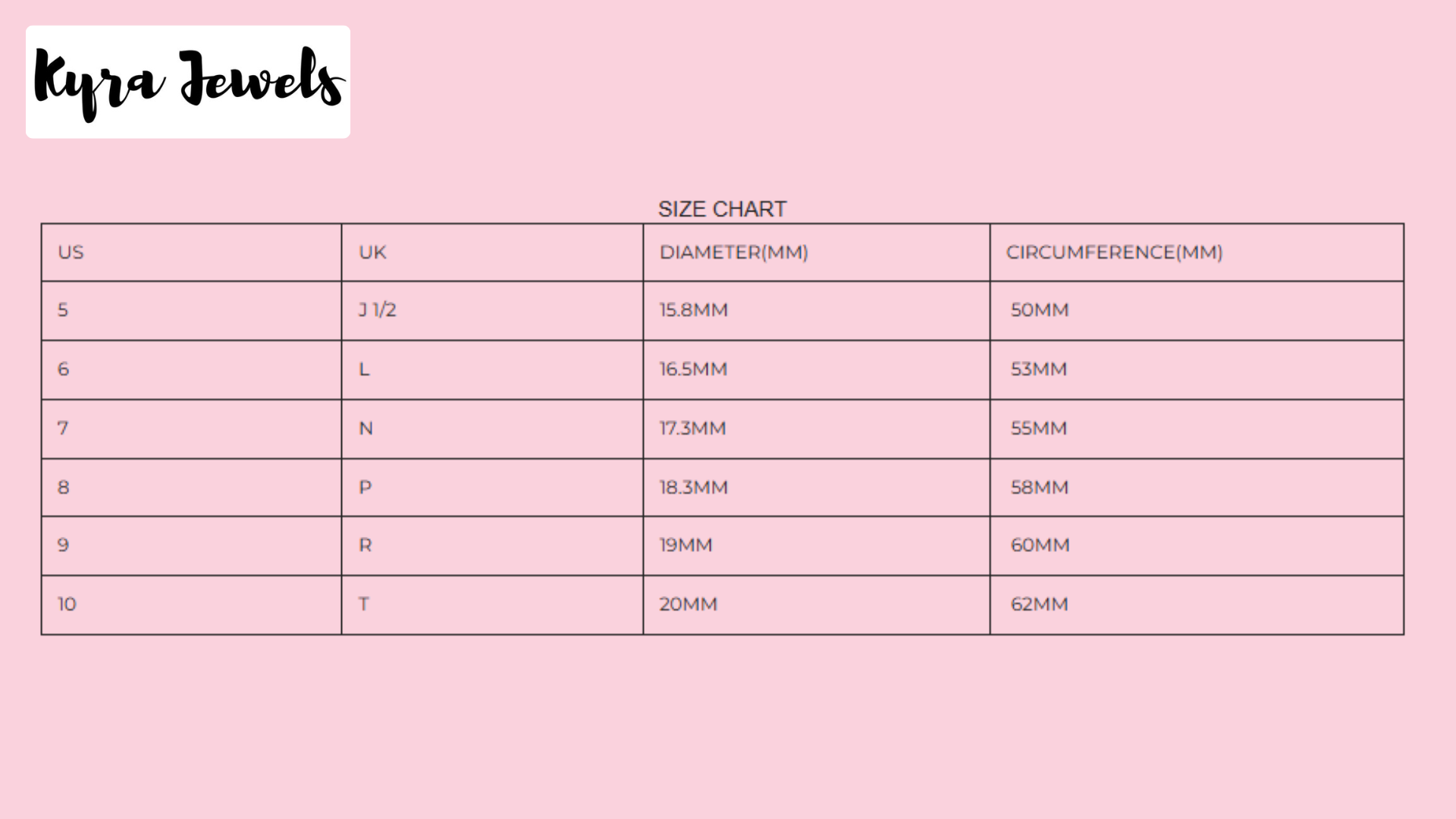1456x819 pixels.
Task: Select the 50MM circumference cell
Action: point(1039,310)
